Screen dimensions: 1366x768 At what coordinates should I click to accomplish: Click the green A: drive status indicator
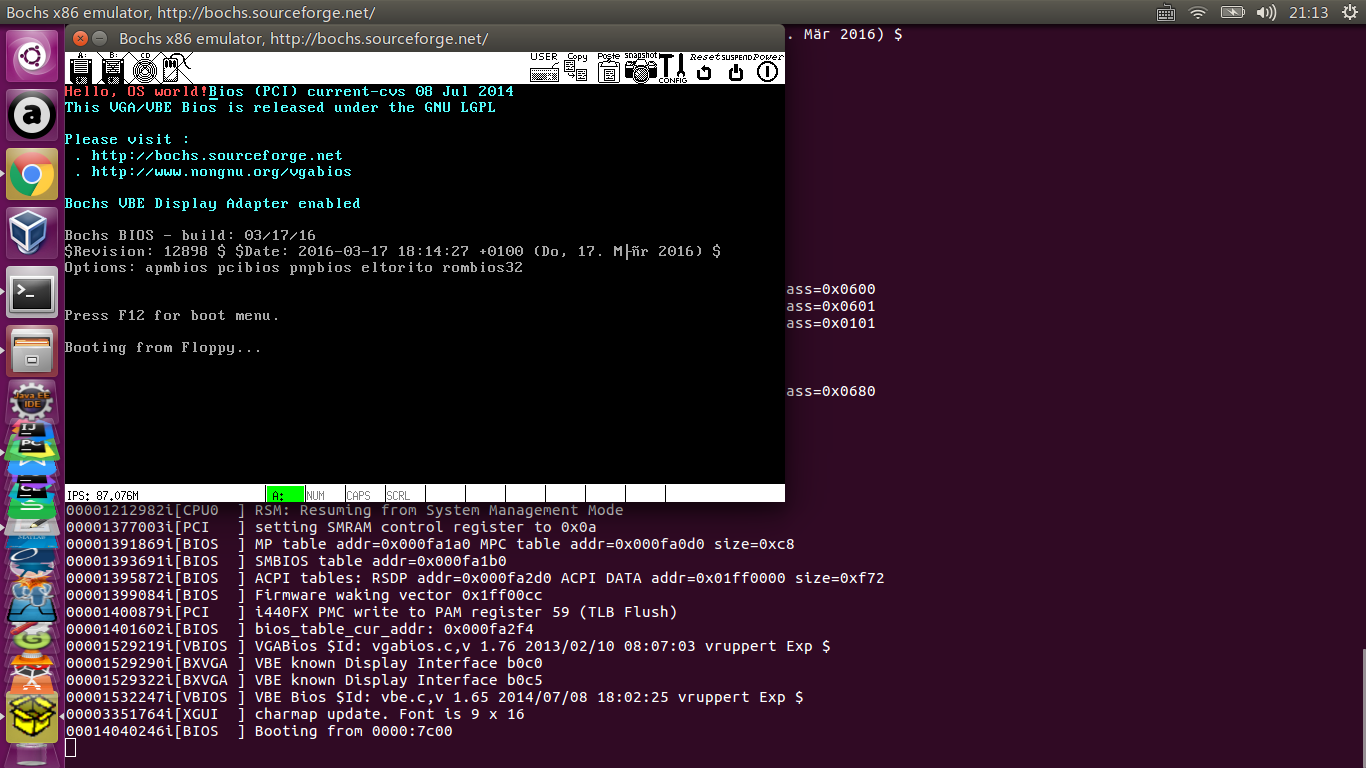click(285, 495)
